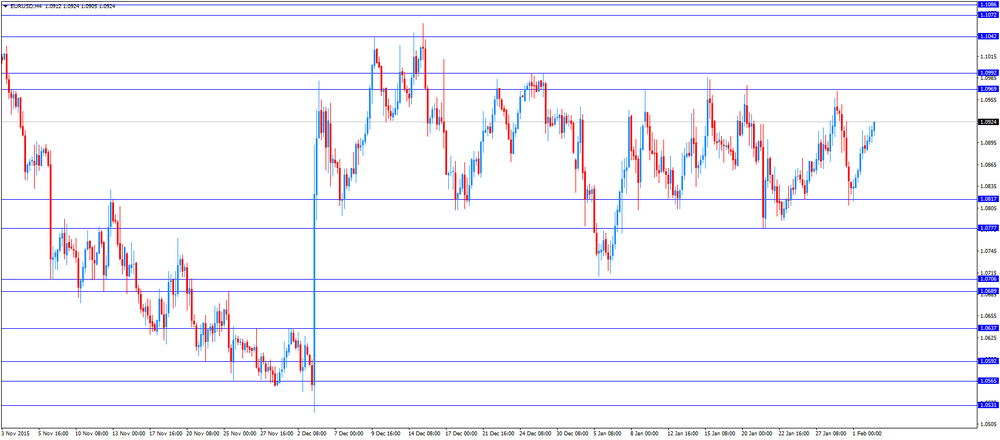Click the 15 Jan 08:00 time axis label
The height and width of the screenshot is (440, 1000).
[x=719, y=433]
